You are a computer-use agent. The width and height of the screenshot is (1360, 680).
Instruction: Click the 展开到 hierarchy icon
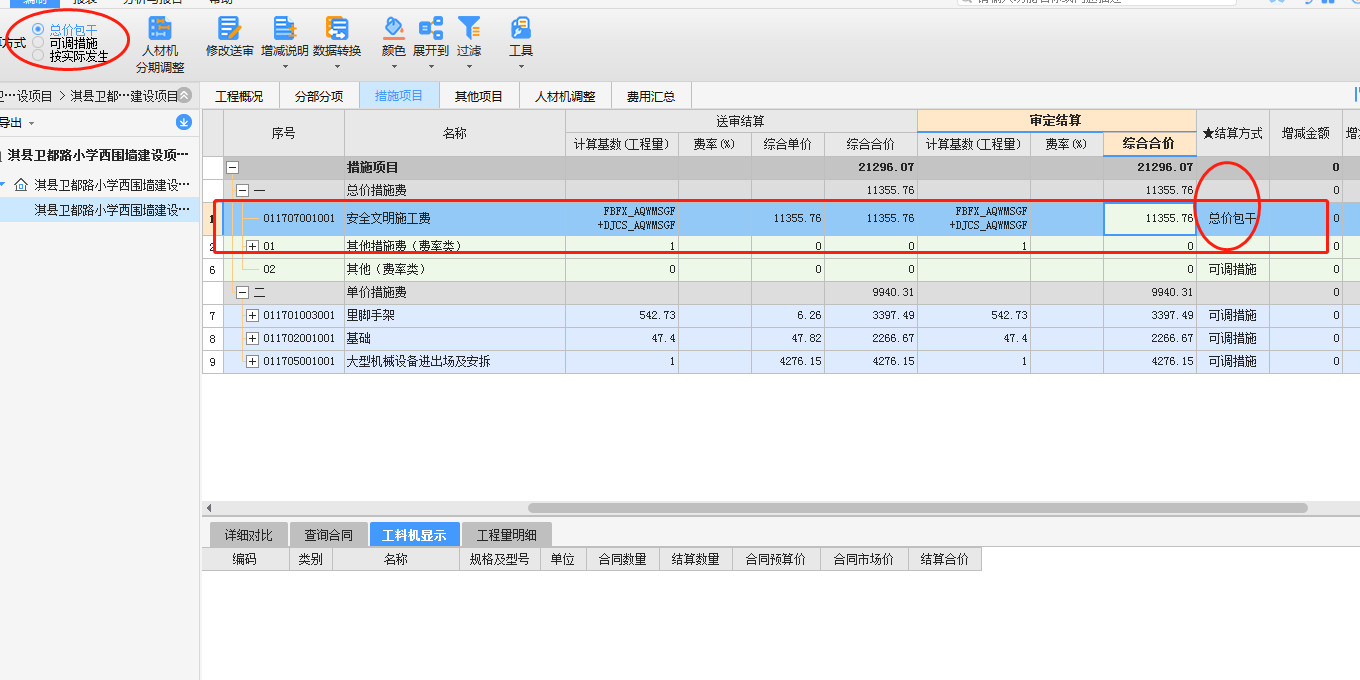point(431,28)
